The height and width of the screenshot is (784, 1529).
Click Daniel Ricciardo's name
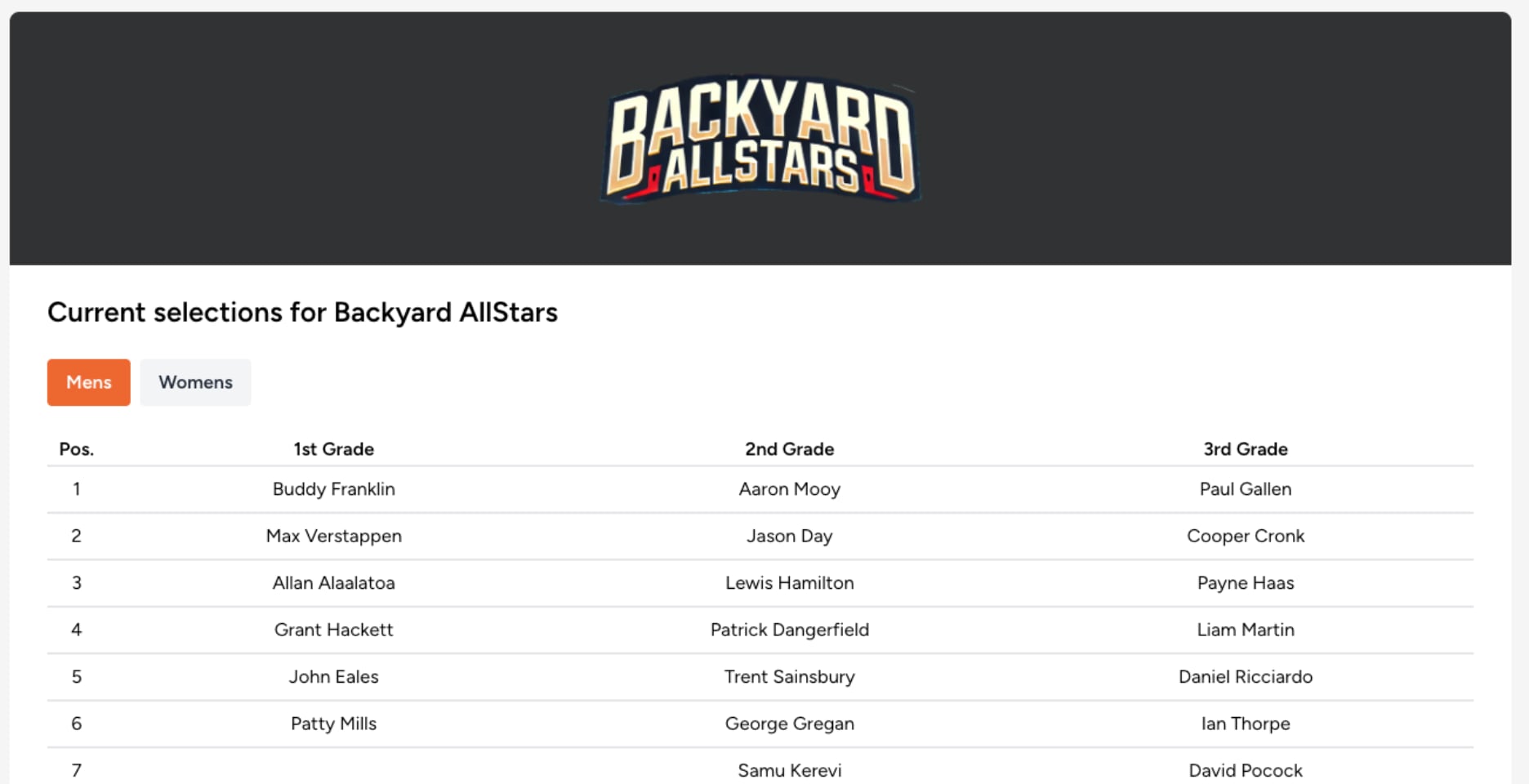click(x=1245, y=676)
